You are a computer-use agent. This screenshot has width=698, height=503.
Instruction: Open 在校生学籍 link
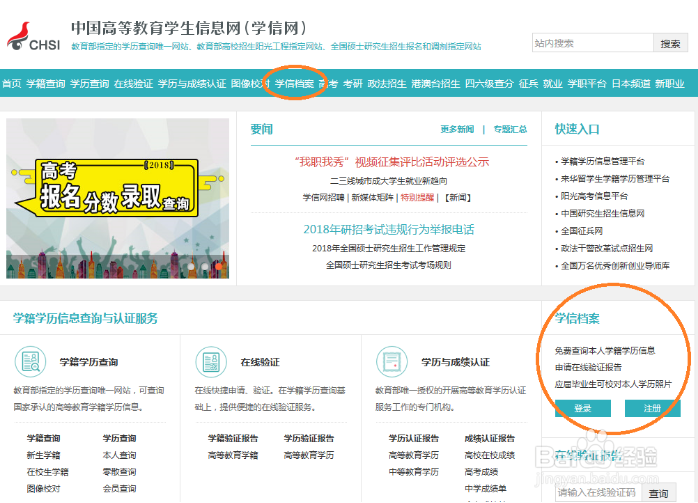click(x=48, y=472)
